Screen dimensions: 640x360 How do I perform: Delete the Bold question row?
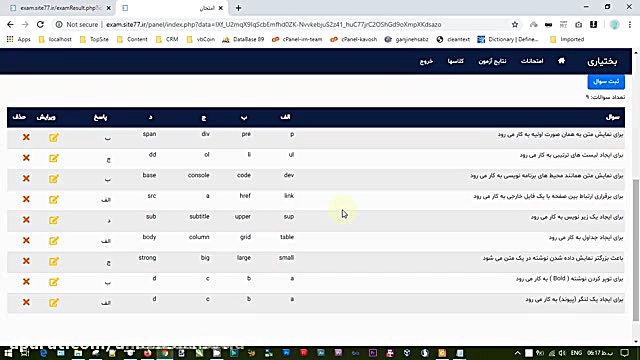(x=26, y=281)
